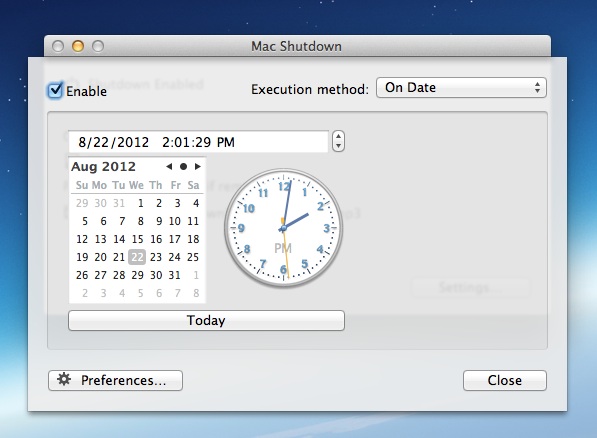The height and width of the screenshot is (438, 597).
Task: Select August 1 in the calendar
Action: [140, 203]
